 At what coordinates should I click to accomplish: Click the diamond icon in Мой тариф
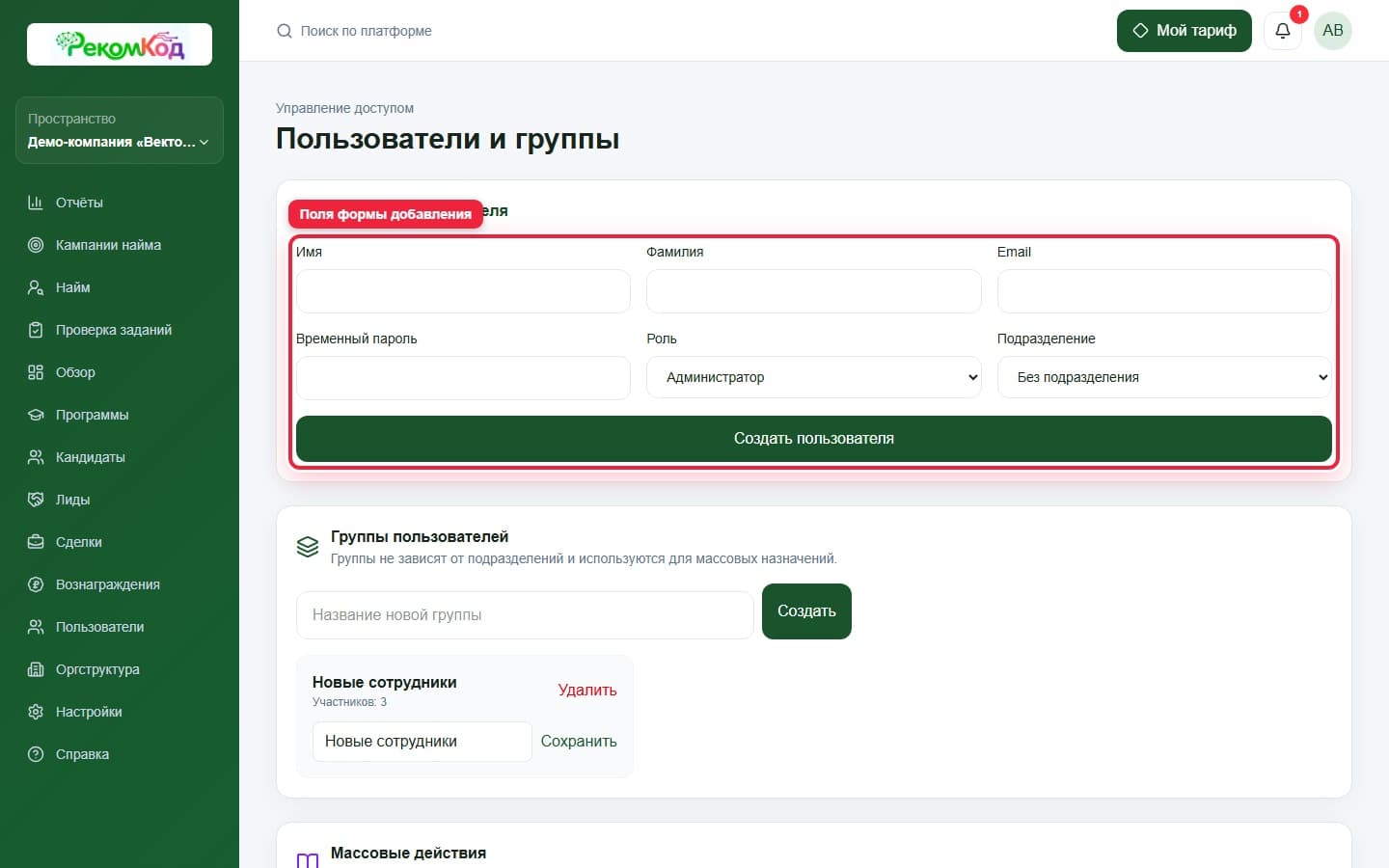[x=1140, y=31]
